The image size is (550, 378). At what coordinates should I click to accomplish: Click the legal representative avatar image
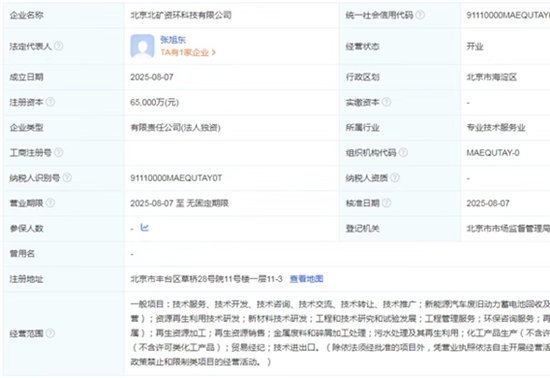142,46
